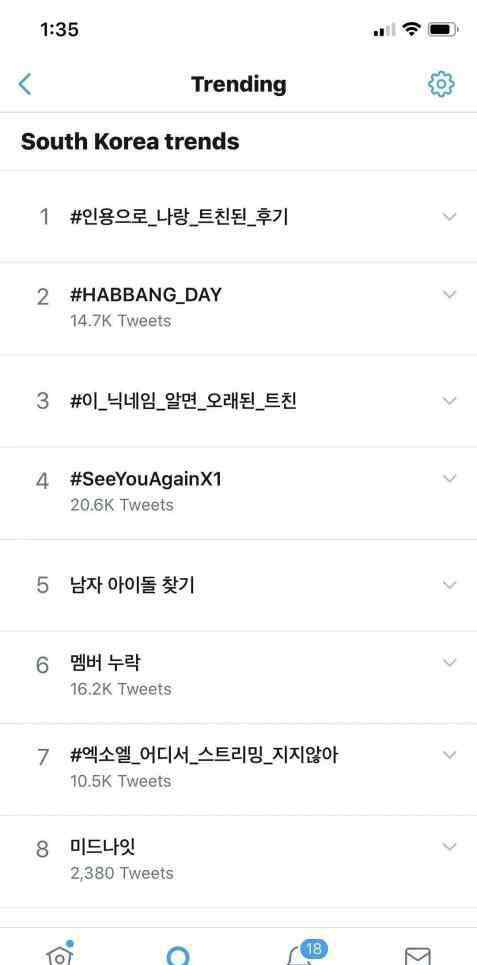Expand options chevron for #HABBANG_DAY
Screen dimensions: 477x965
pos(450,294)
